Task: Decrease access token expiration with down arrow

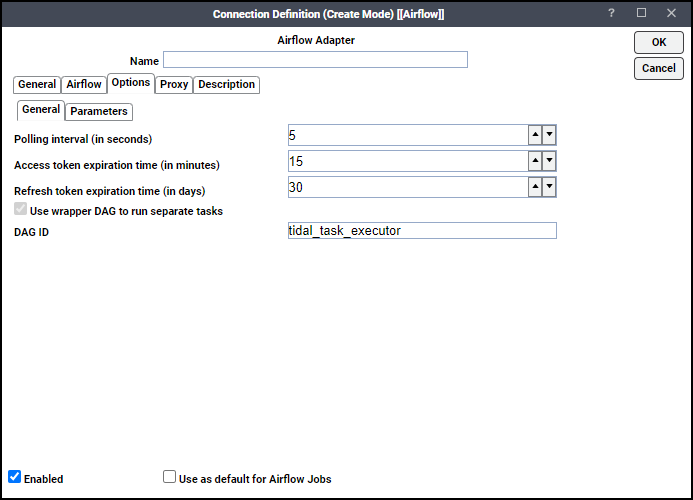Action: [549, 161]
